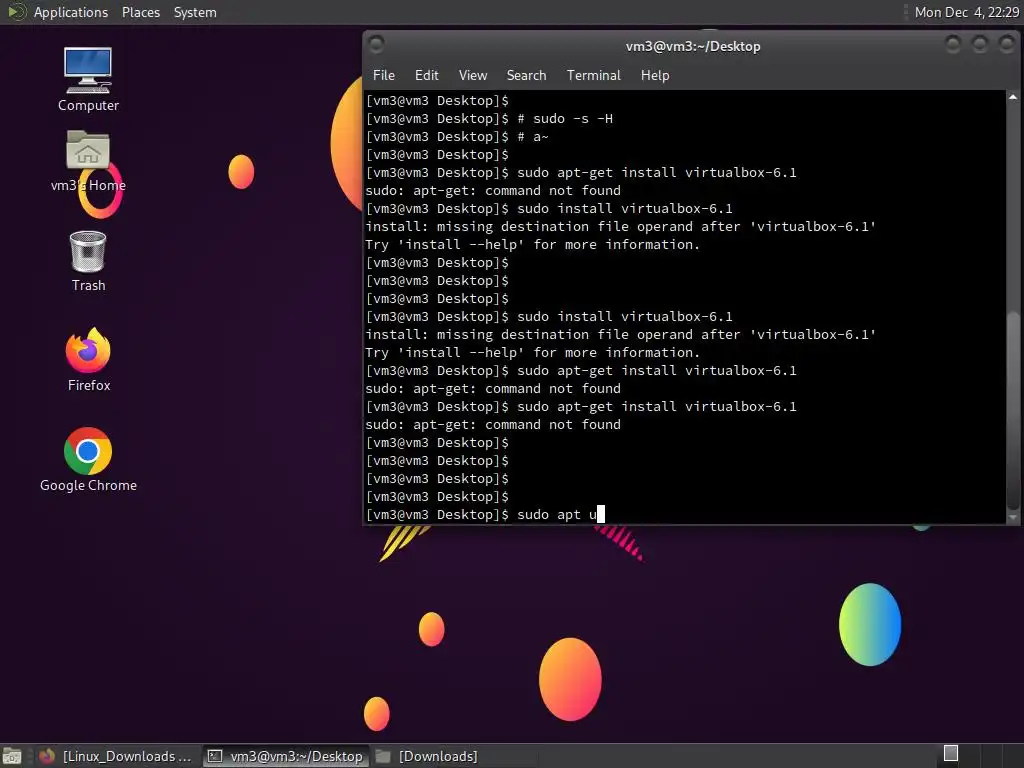Click show desktop icon in bottom panel
The width and height of the screenshot is (1024, 768).
point(12,756)
